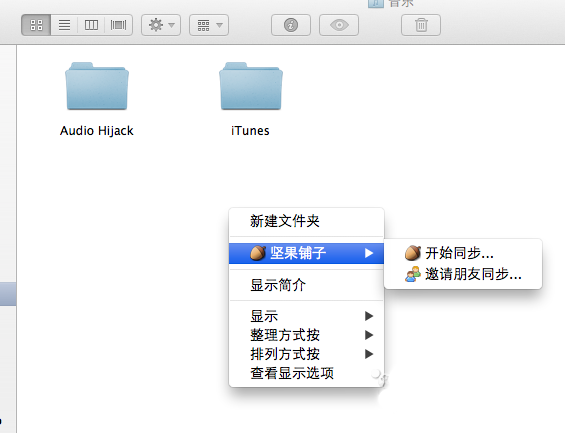Select the Audio Hijack folder icon
The image size is (565, 433).
click(x=97, y=86)
